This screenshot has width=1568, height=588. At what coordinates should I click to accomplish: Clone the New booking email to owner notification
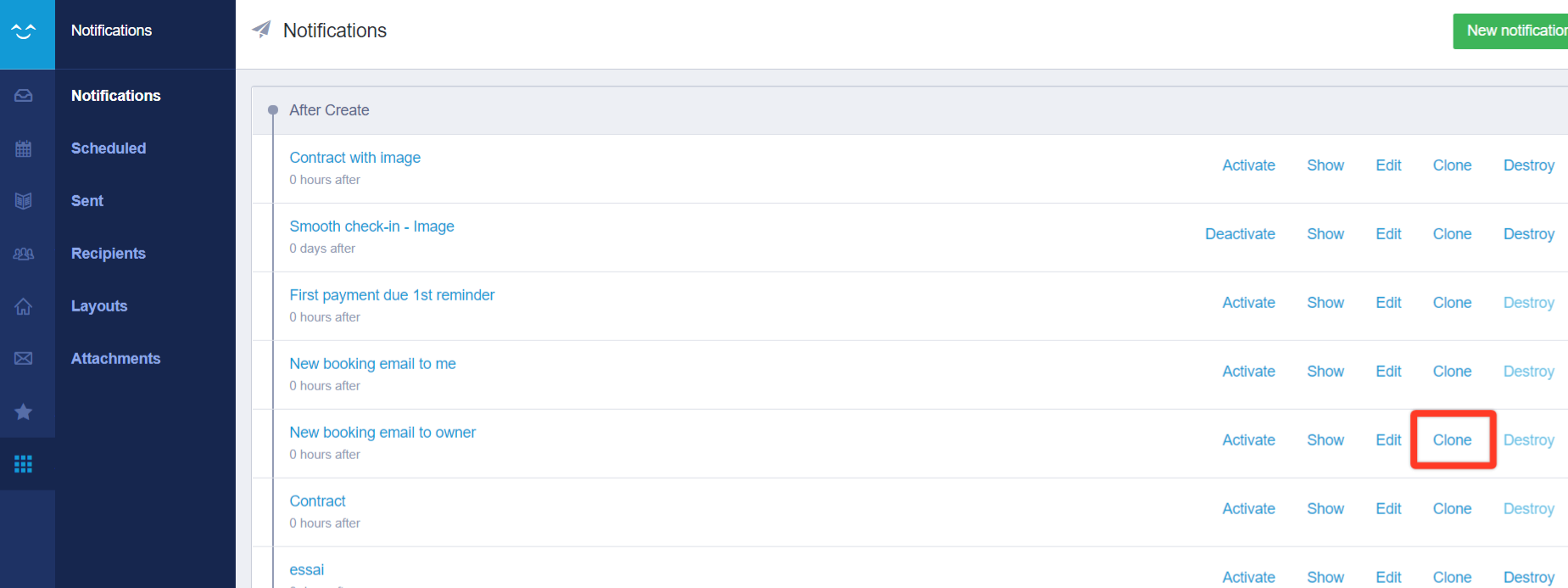coord(1452,440)
